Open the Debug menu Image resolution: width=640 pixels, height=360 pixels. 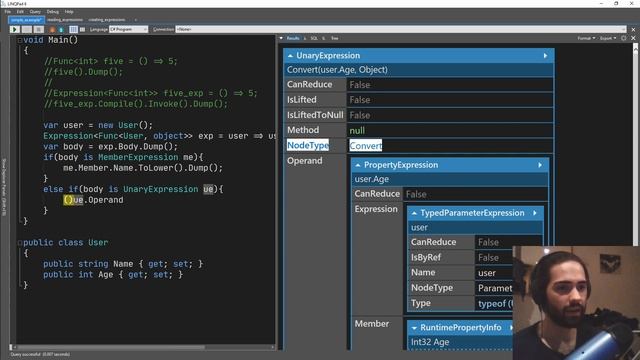click(52, 12)
